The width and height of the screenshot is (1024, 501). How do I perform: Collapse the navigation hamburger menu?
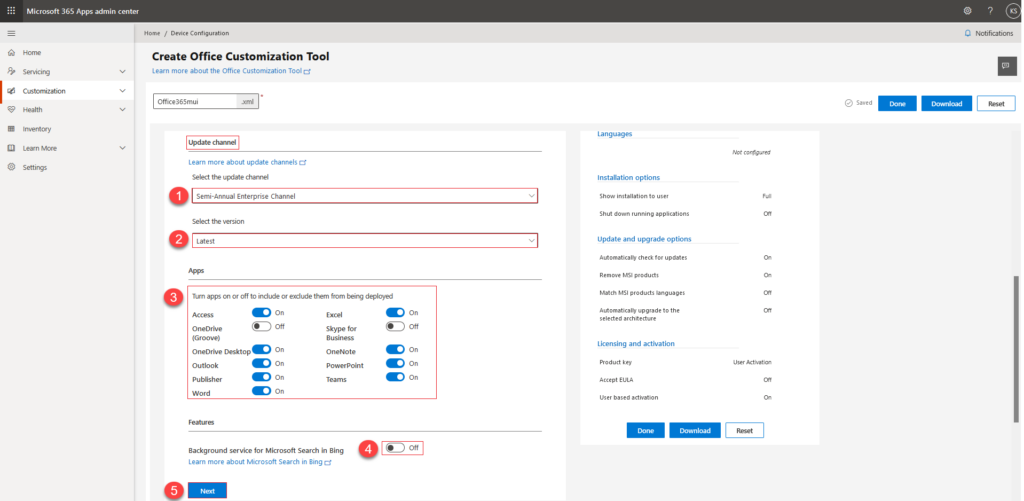tap(11, 33)
